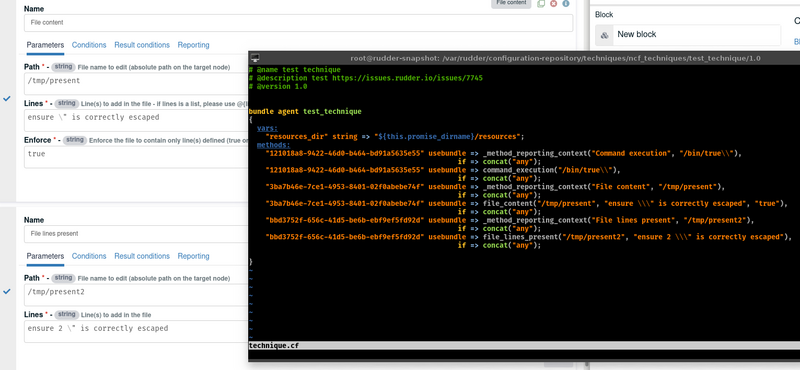Click the blue checkmark beside File lines present method

click(7, 291)
